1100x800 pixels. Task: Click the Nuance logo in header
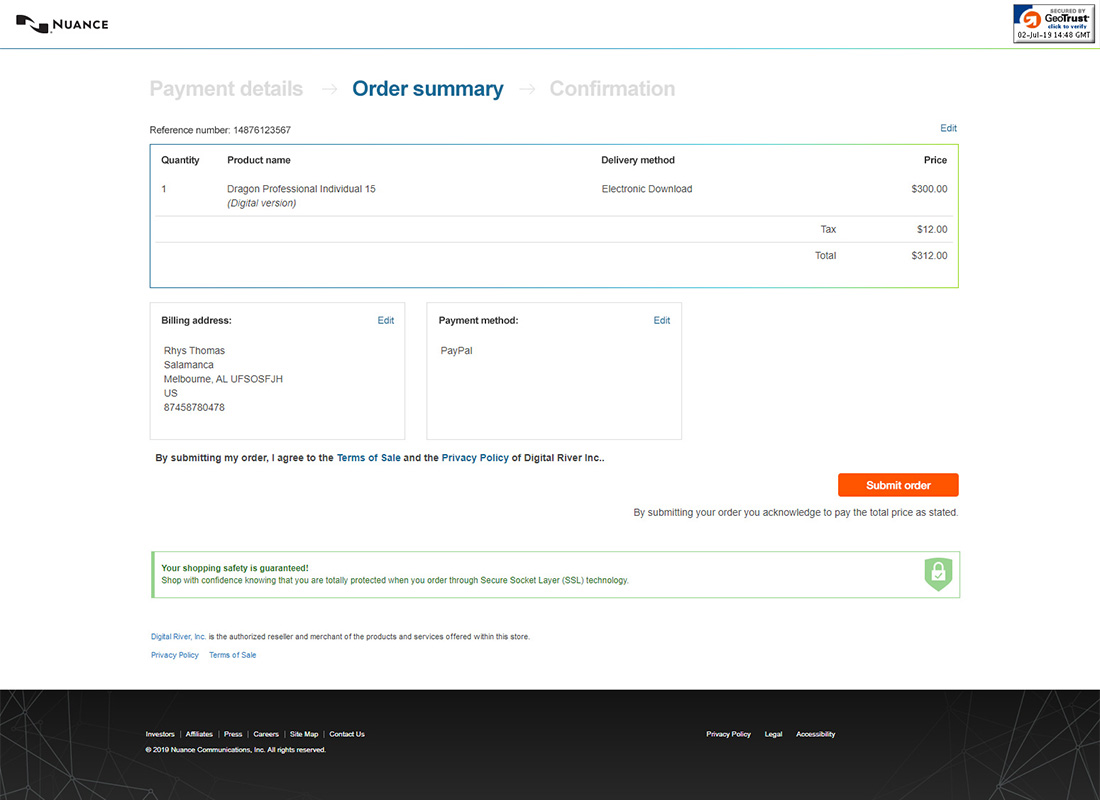pos(62,24)
